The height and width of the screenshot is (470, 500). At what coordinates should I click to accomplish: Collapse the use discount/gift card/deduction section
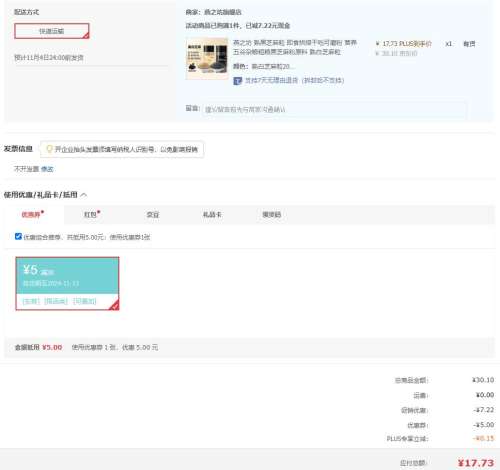(x=84, y=195)
